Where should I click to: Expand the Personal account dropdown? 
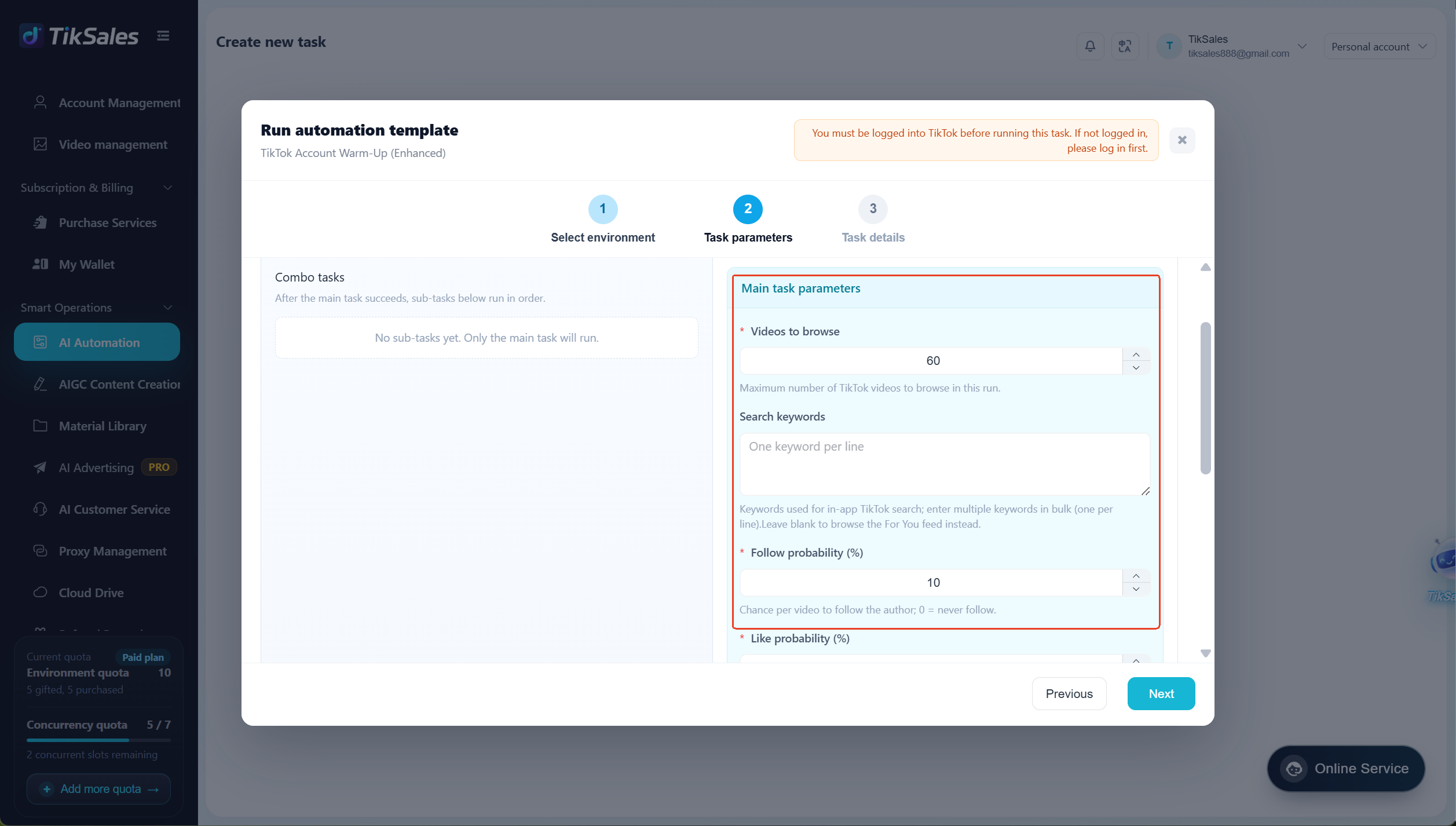(1379, 46)
